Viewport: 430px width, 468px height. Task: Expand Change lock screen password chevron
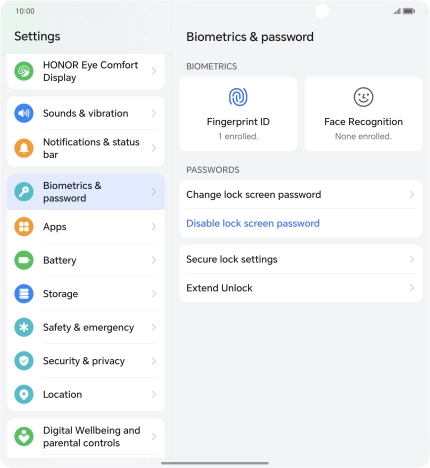coord(412,194)
